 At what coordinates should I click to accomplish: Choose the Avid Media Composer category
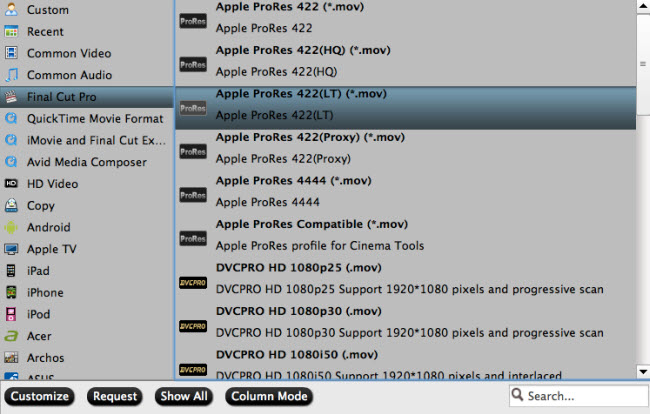click(87, 162)
